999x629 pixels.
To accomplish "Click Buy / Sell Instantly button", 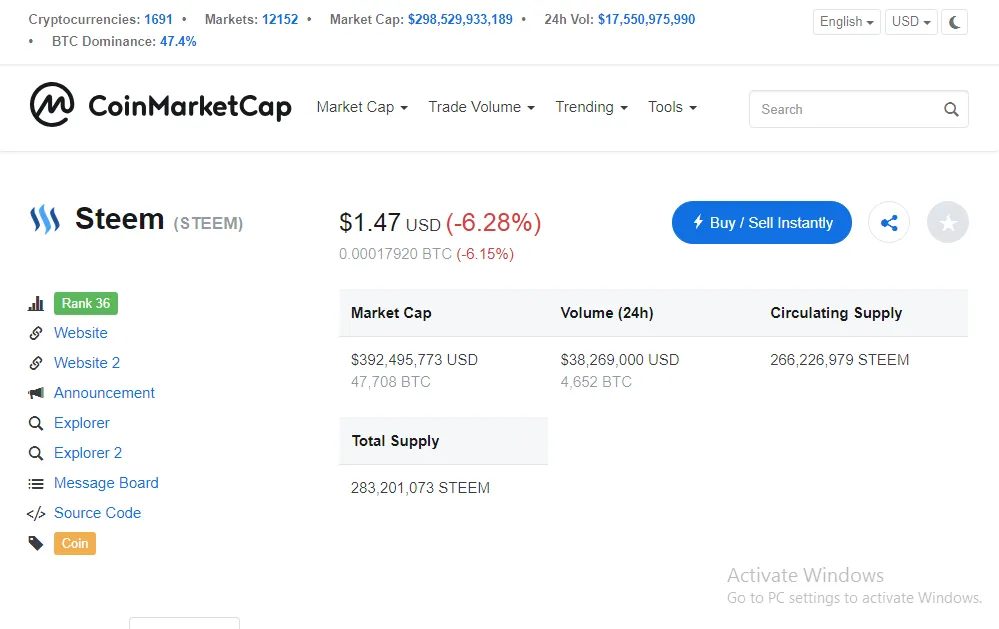I will tap(761, 222).
